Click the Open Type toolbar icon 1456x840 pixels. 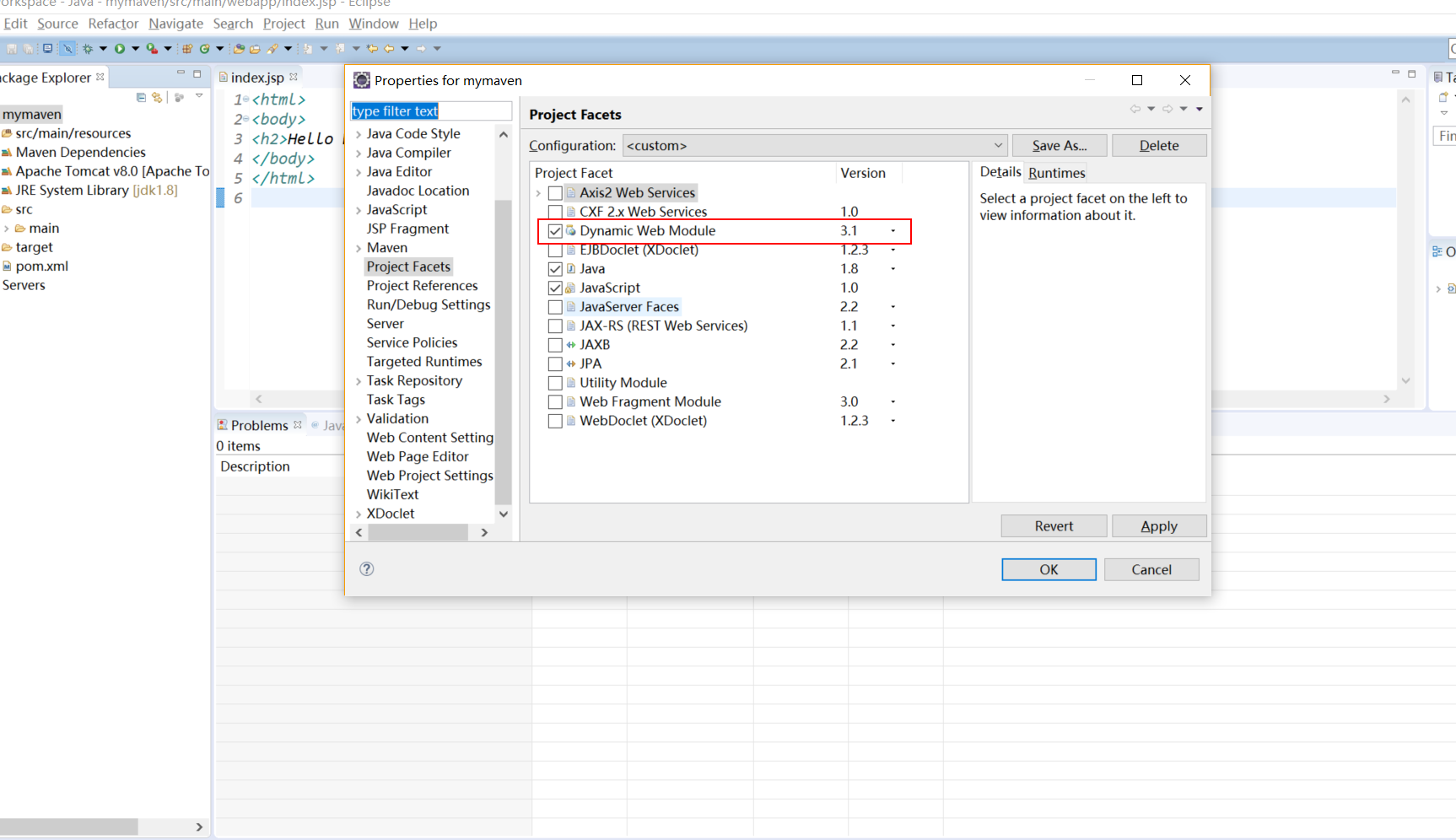coord(239,48)
